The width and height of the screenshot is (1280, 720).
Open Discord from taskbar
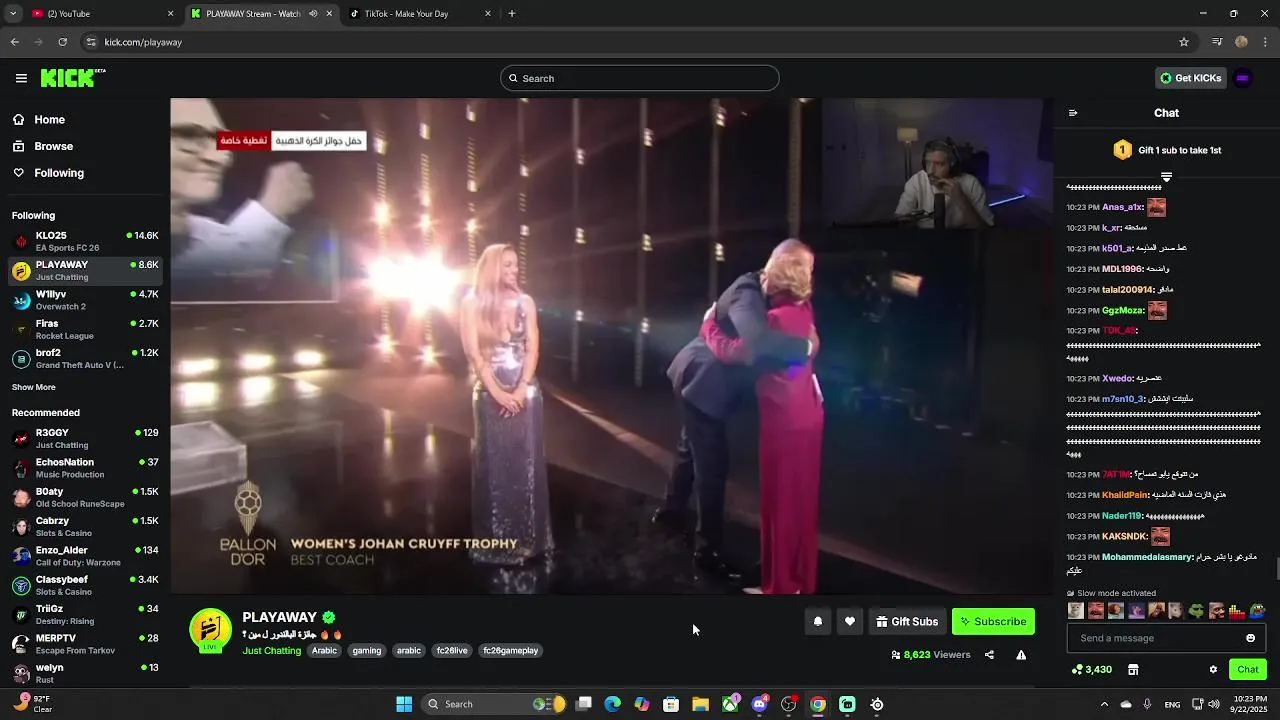pos(759,704)
